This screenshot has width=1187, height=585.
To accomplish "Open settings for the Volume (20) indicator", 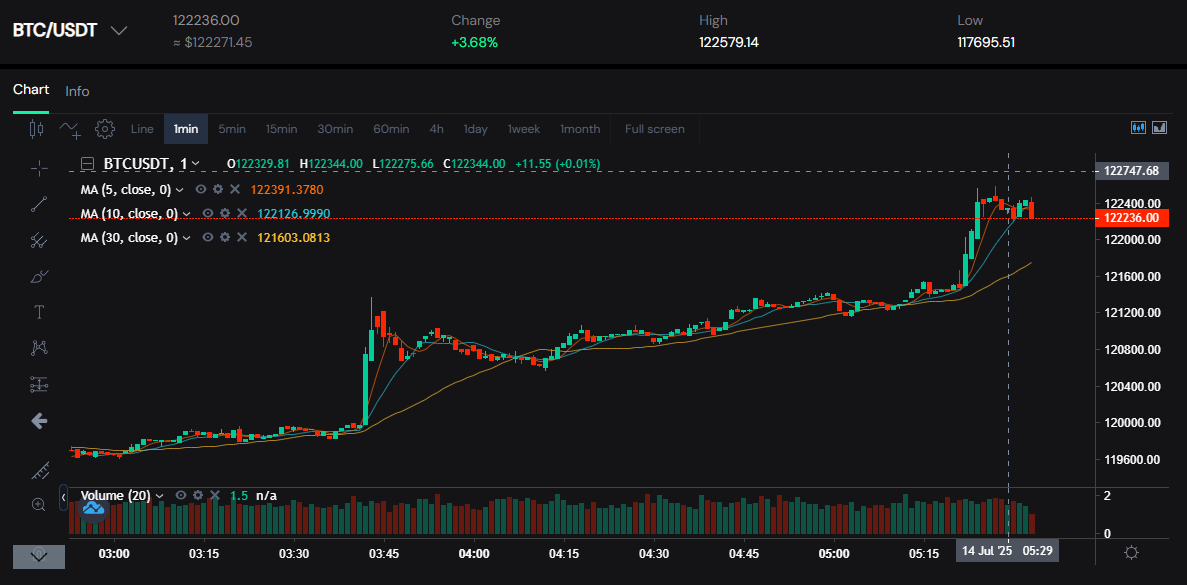I will click(x=198, y=496).
